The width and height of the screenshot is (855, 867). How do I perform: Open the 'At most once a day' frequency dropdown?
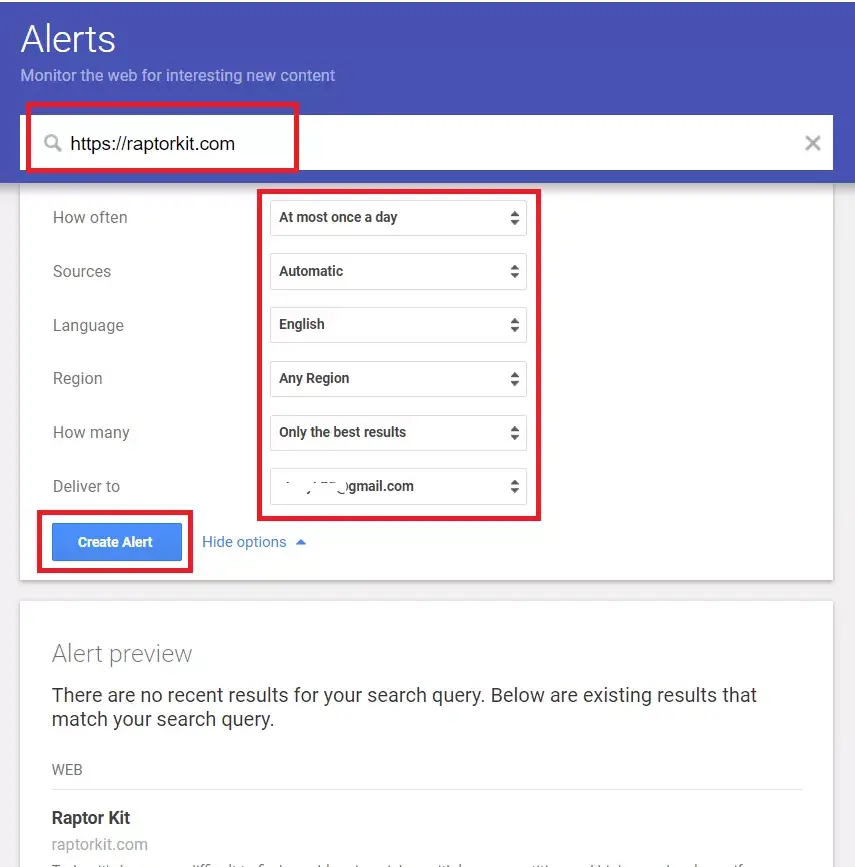(398, 218)
